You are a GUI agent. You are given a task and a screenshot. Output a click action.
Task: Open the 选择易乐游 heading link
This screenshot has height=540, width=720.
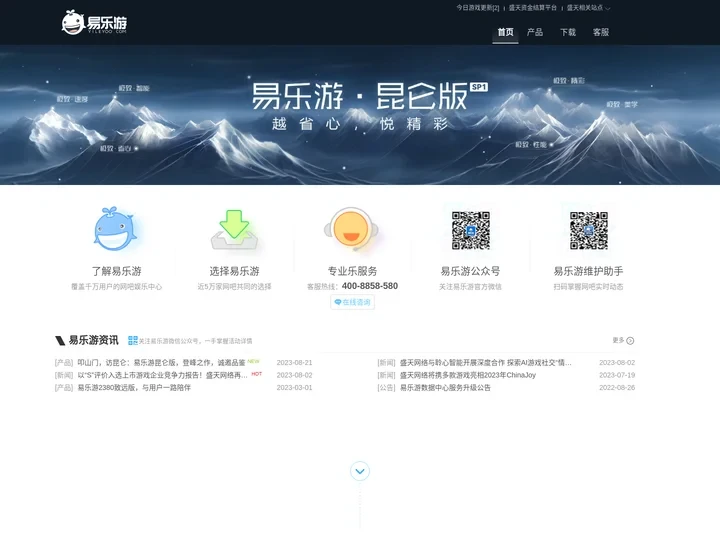tap(234, 271)
